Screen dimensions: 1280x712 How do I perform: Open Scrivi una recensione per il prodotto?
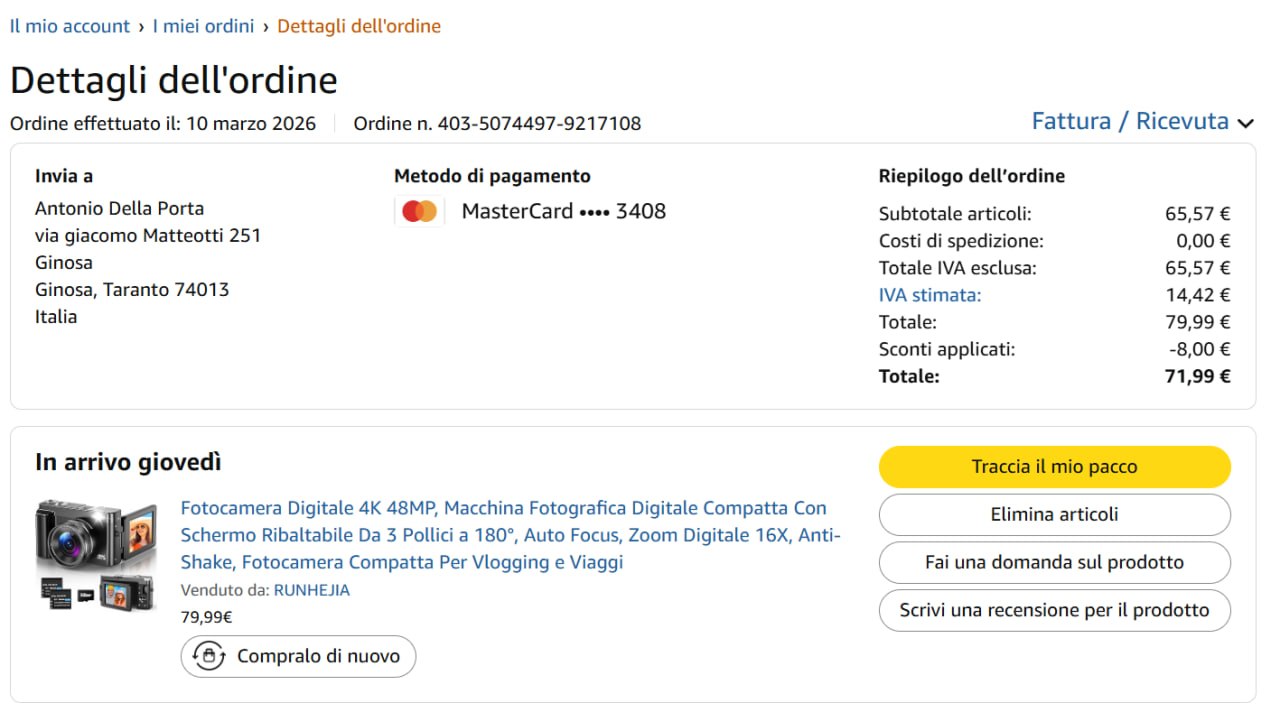coord(1054,610)
